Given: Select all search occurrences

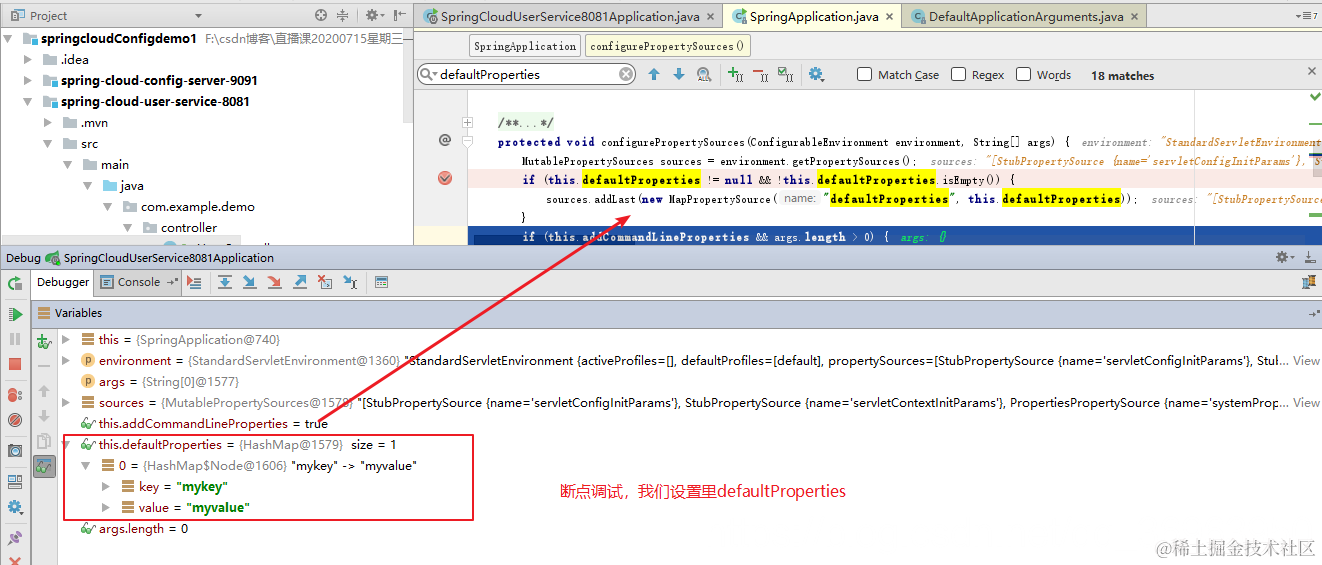Looking at the screenshot, I should (785, 74).
